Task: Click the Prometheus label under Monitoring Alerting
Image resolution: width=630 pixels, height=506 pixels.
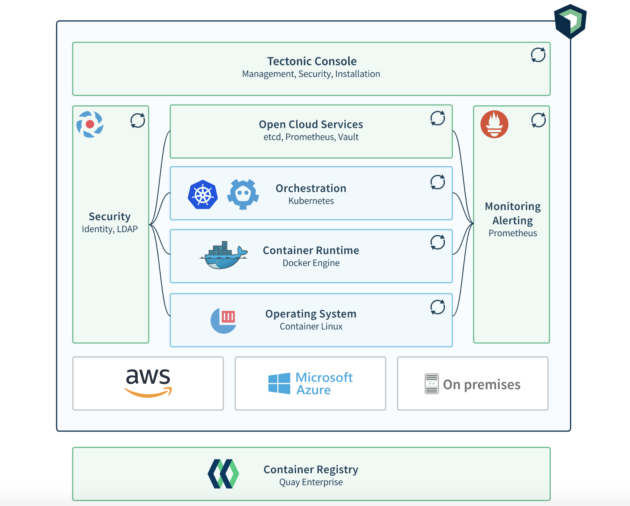Action: tap(513, 233)
